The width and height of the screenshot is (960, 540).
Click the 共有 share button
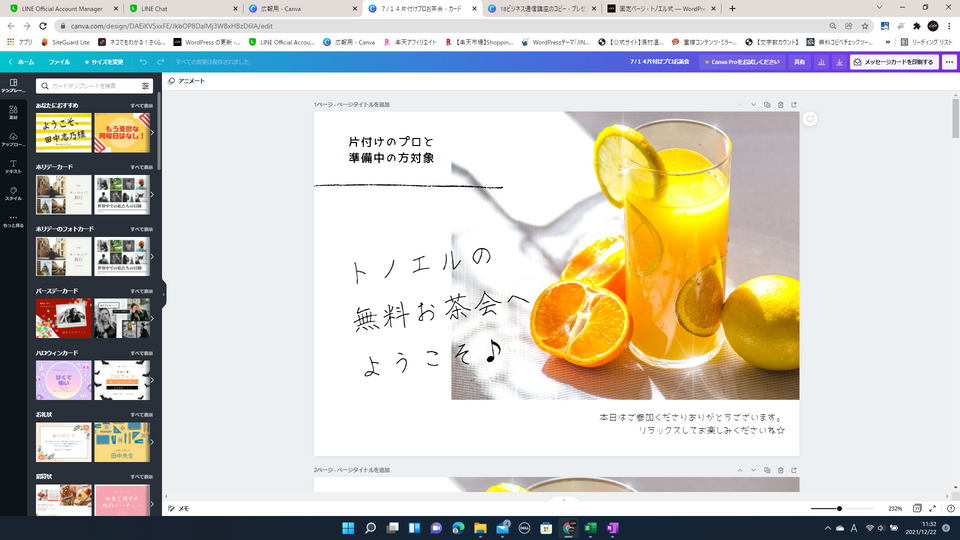pos(799,62)
